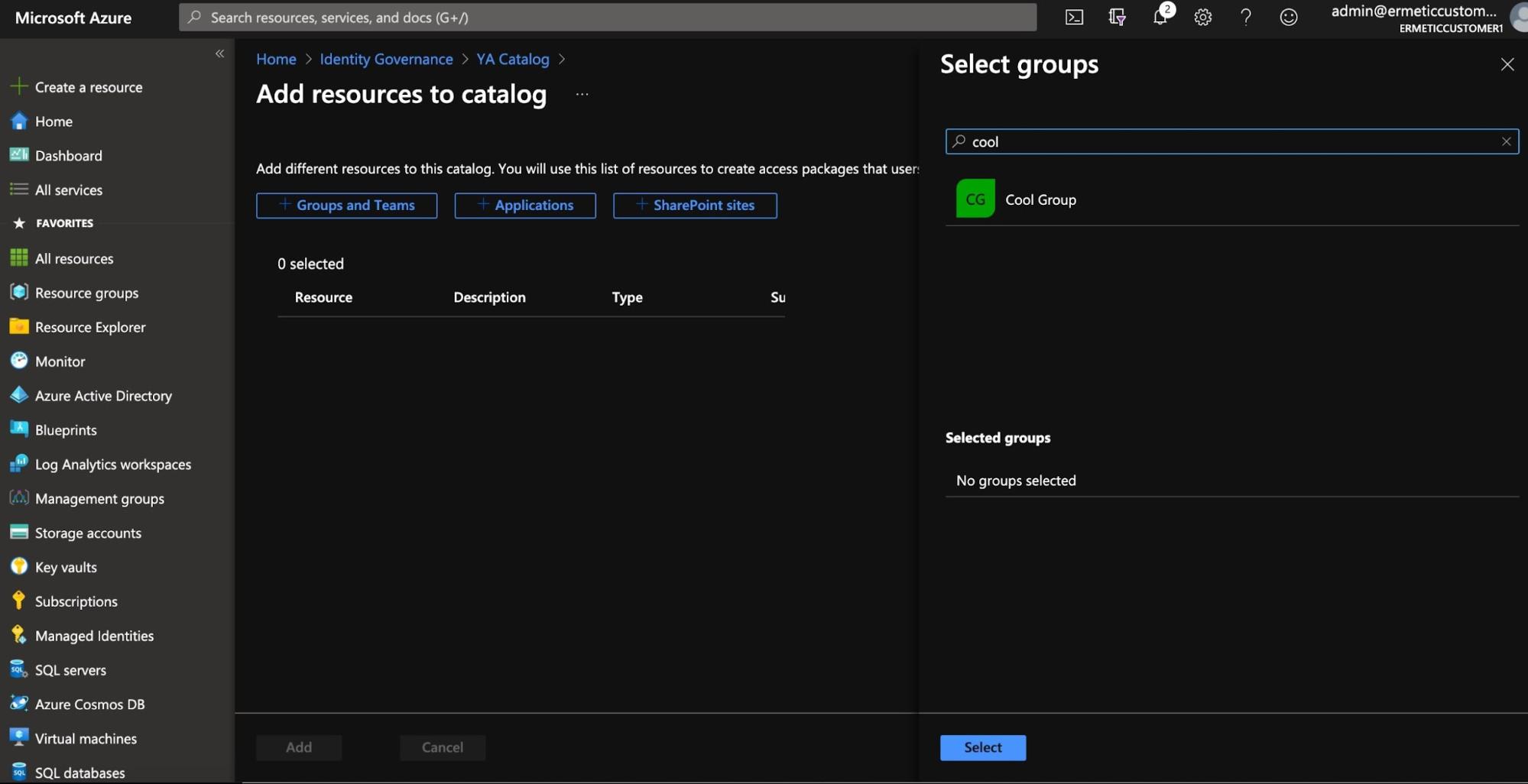Click the Home house icon in sidebar

point(19,121)
